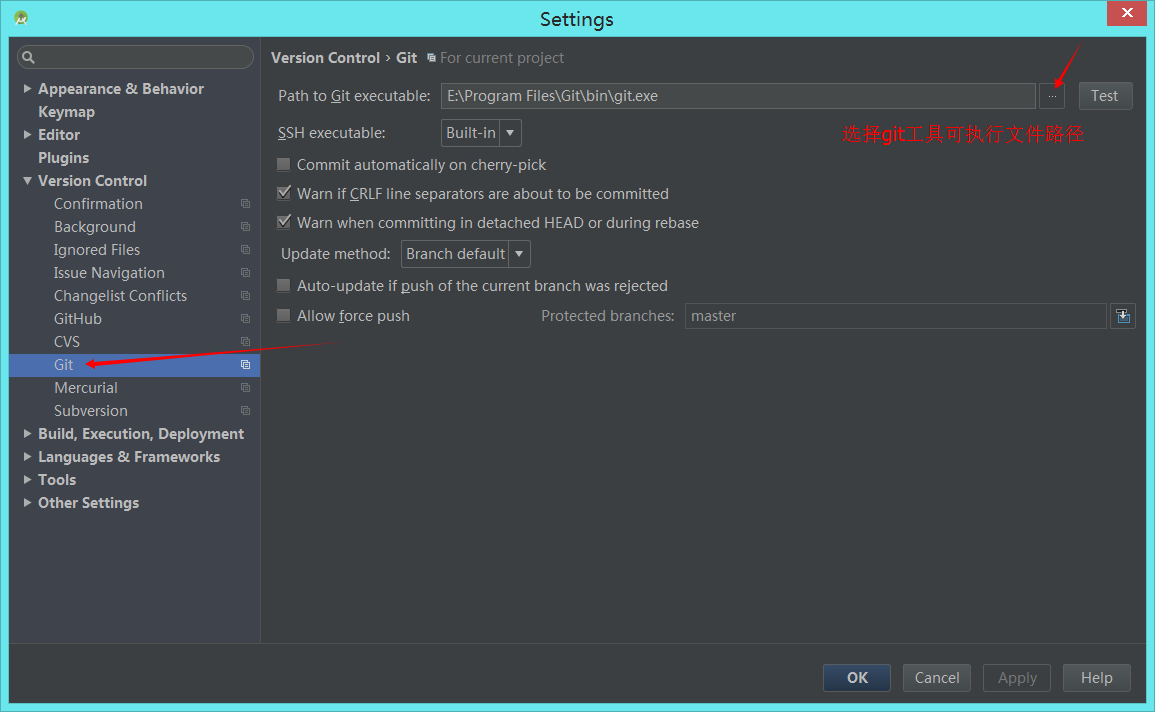Expand the Appearance & Behavior section

point(27,88)
